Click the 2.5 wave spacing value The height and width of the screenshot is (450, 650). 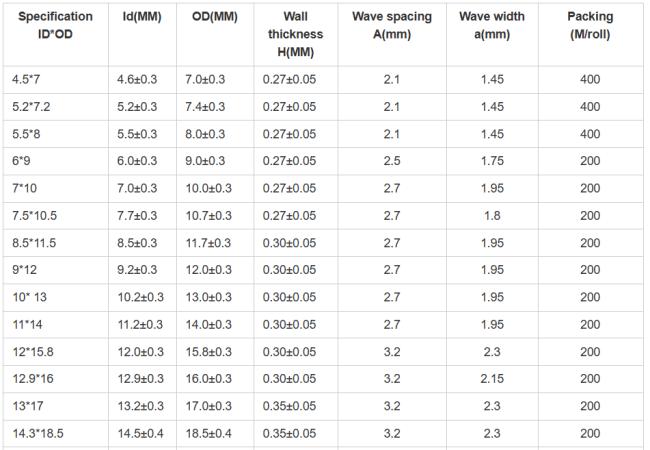tap(392, 160)
